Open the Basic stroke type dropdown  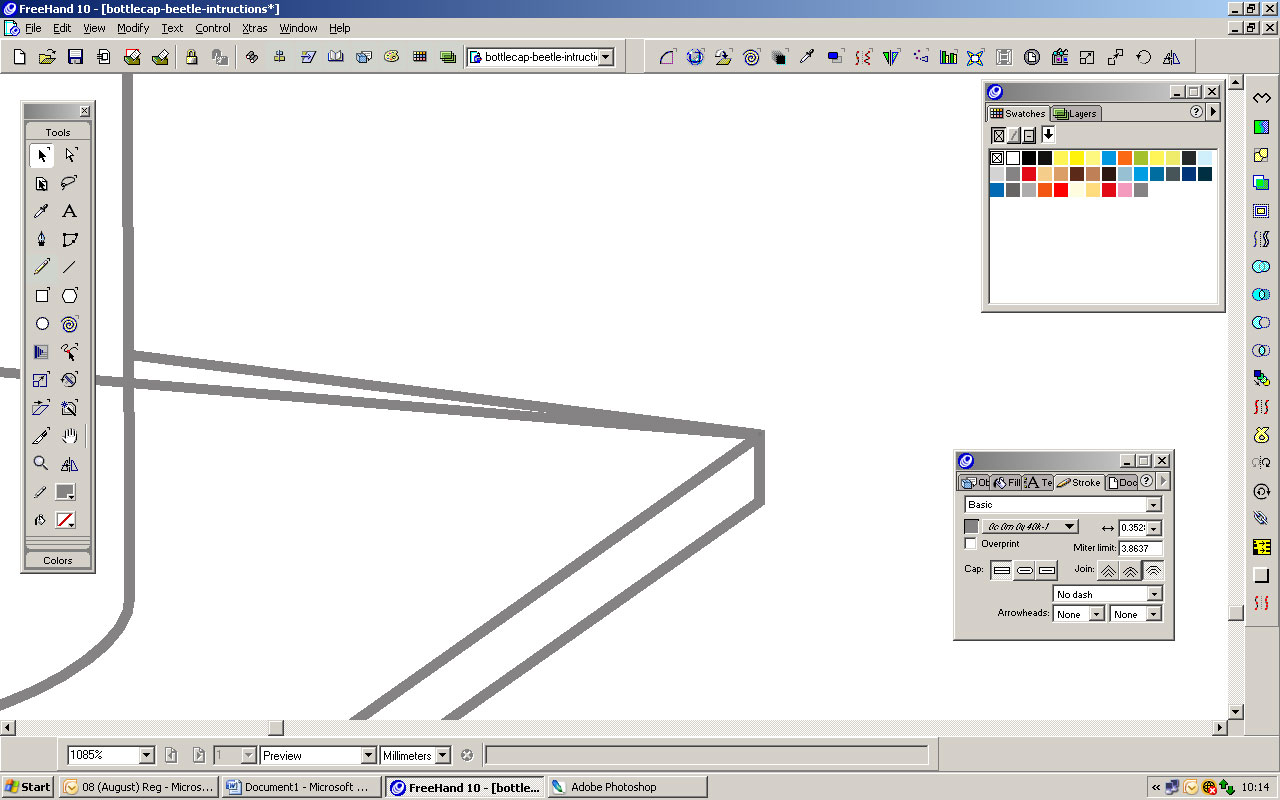click(1155, 504)
